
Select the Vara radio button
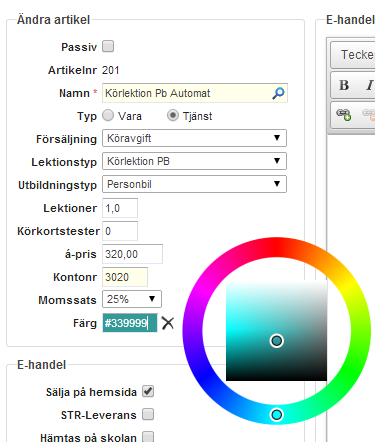pyautogui.click(x=108, y=116)
